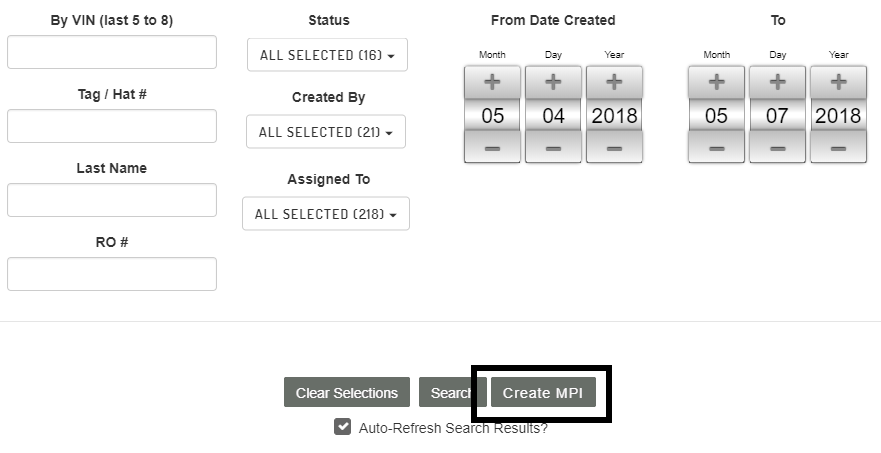This screenshot has width=881, height=453.
Task: Focus the By VIN input field
Action: pyautogui.click(x=112, y=52)
